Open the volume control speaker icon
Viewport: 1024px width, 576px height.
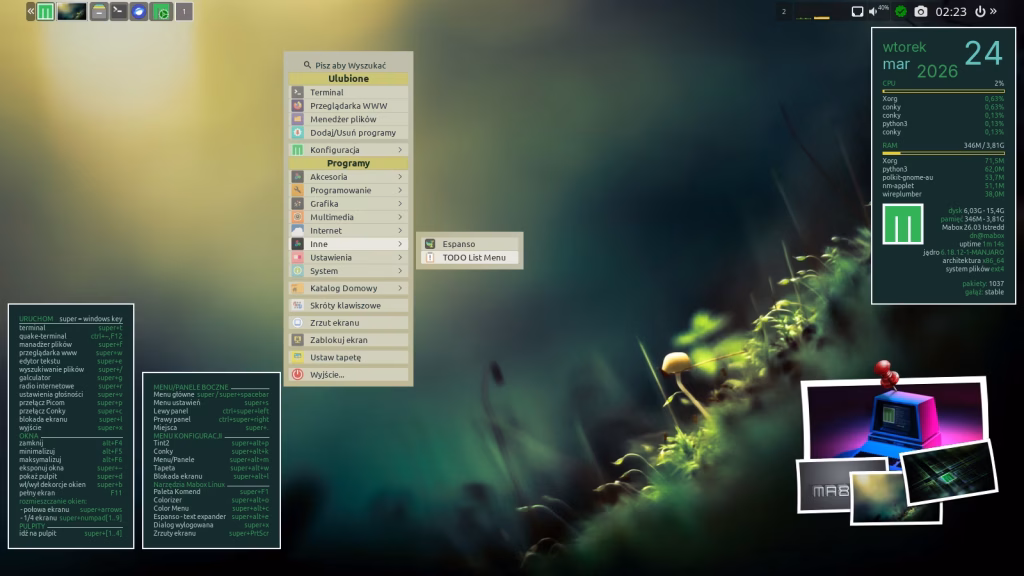(x=874, y=12)
